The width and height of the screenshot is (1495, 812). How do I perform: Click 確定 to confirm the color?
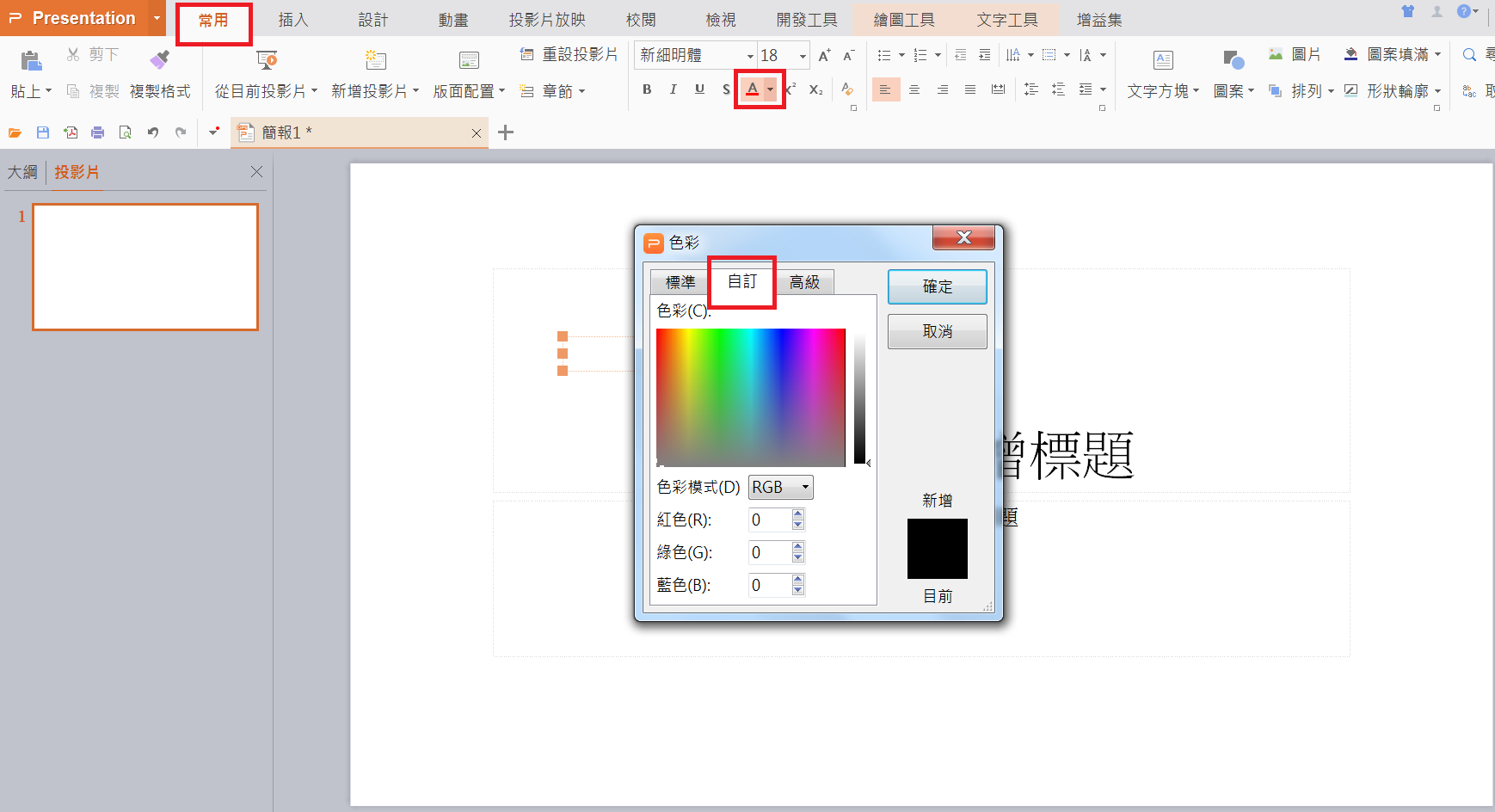938,286
